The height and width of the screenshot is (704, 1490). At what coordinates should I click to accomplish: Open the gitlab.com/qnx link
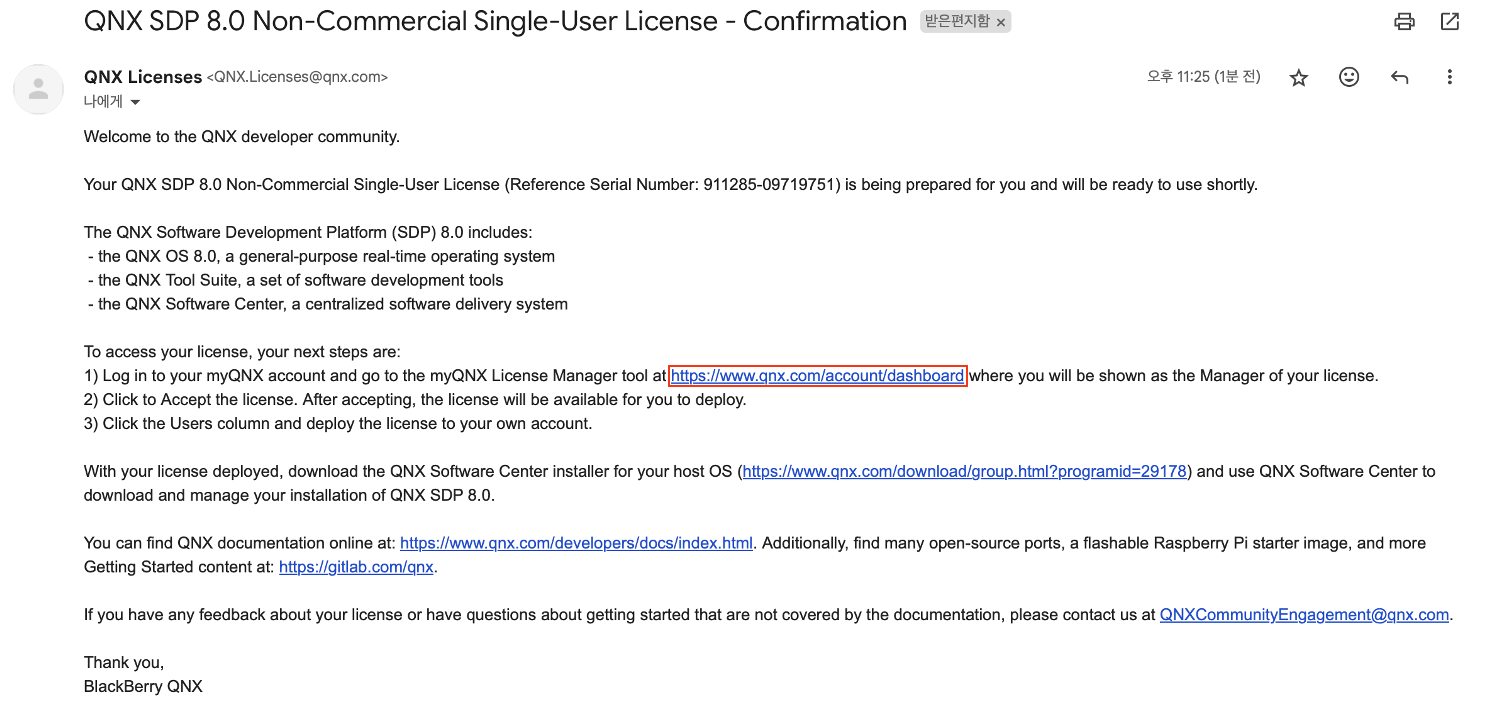point(356,567)
